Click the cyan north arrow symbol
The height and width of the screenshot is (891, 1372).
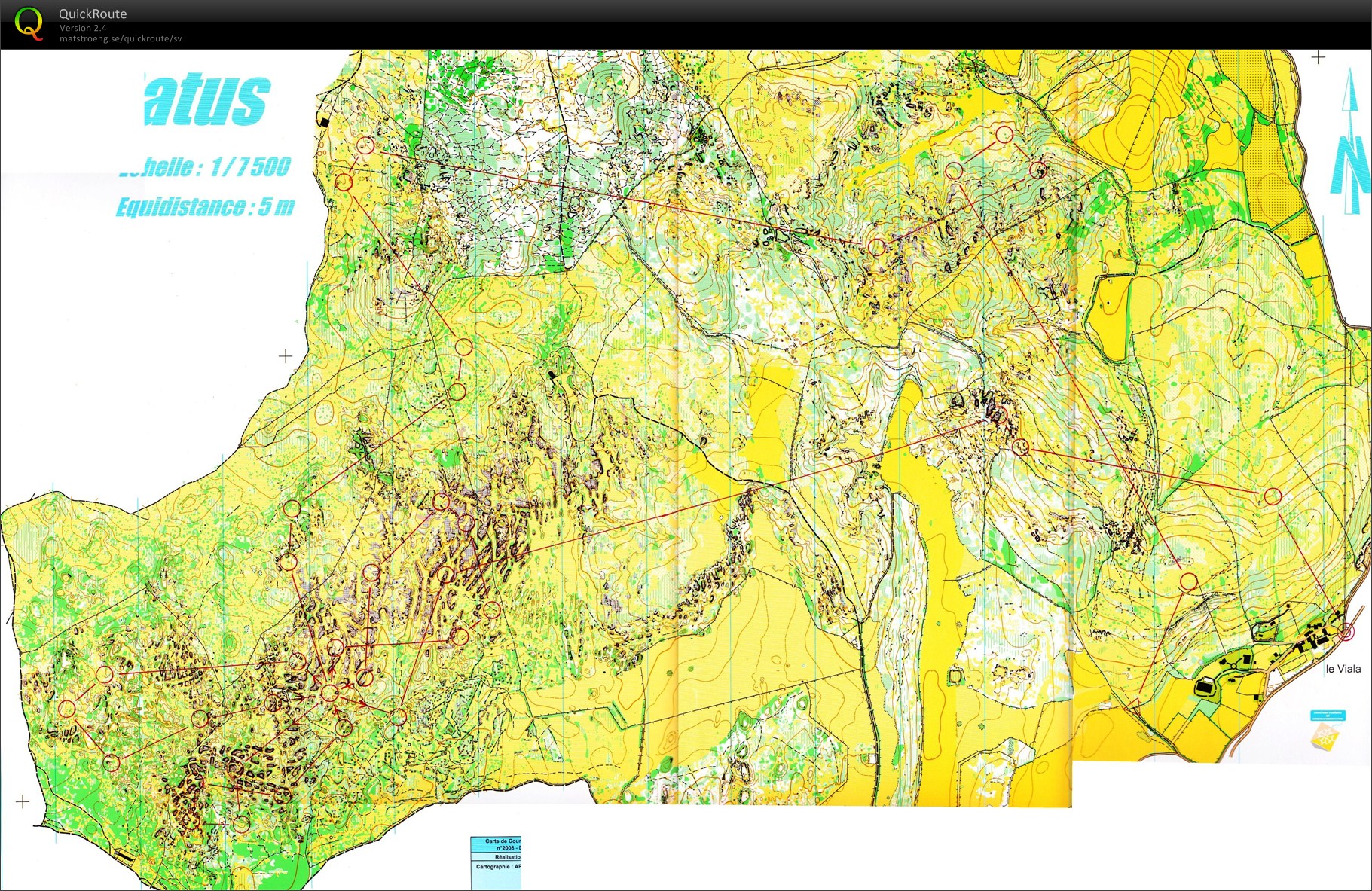click(x=1352, y=141)
